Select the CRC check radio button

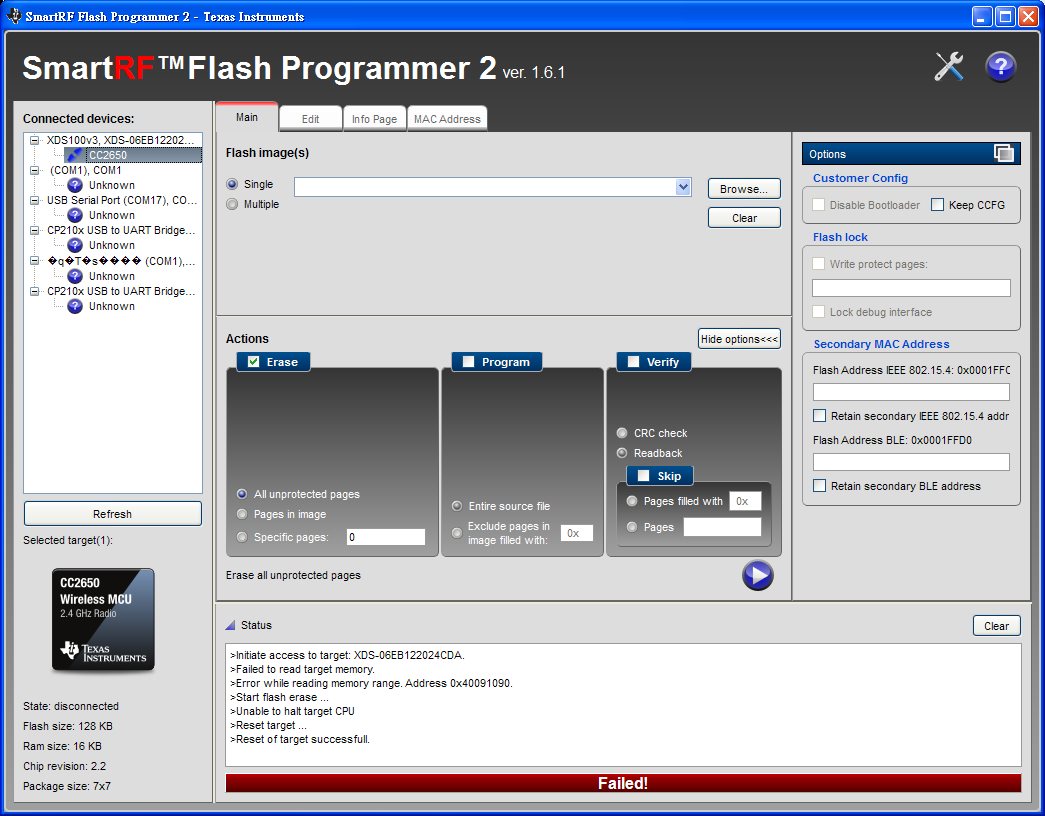click(x=622, y=433)
